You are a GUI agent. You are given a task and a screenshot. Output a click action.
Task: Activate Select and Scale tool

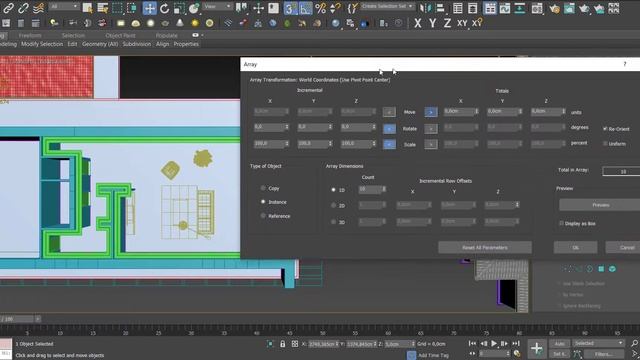(x=179, y=8)
